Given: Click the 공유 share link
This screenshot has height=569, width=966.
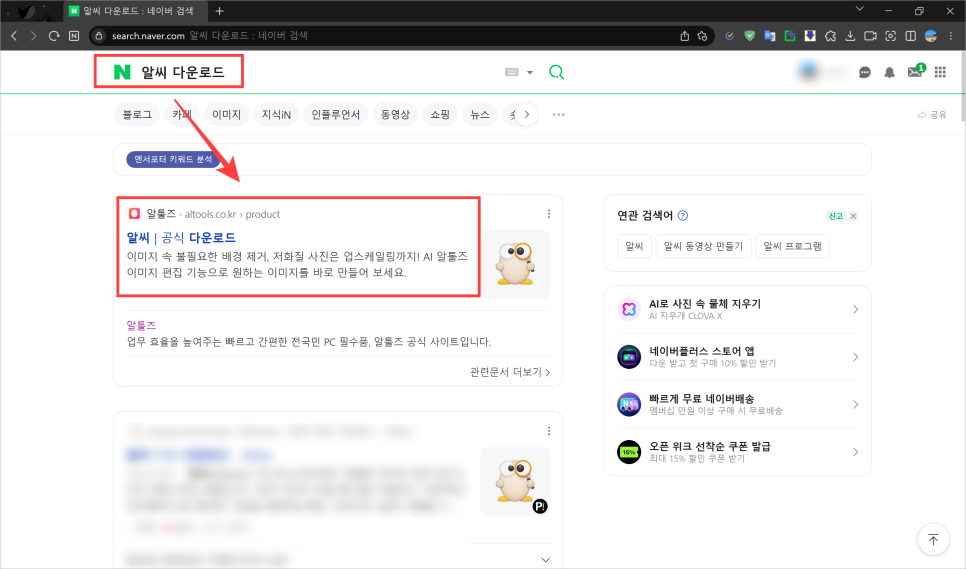Looking at the screenshot, I should (932, 115).
